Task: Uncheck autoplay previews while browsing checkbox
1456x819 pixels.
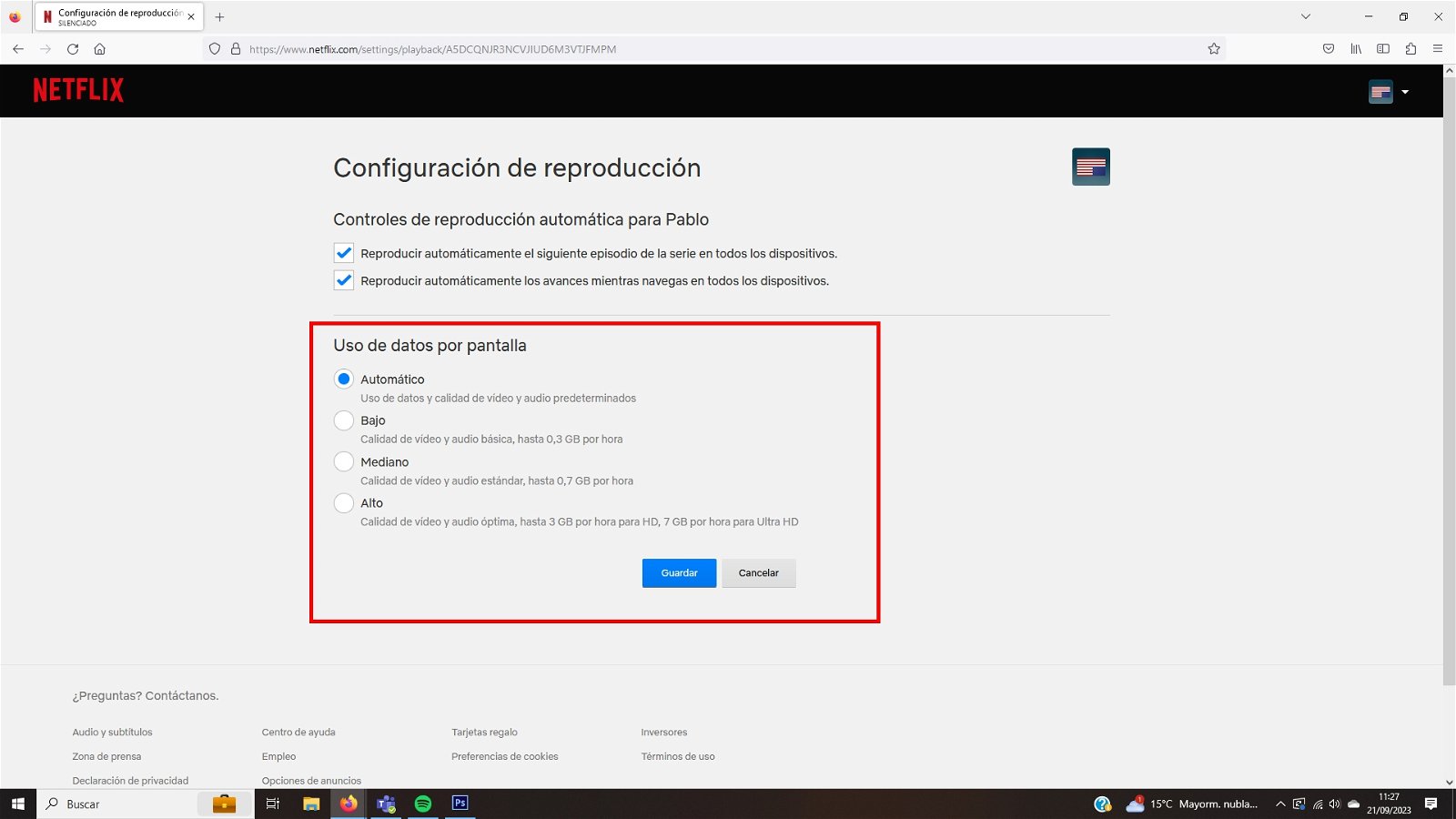Action: click(343, 280)
